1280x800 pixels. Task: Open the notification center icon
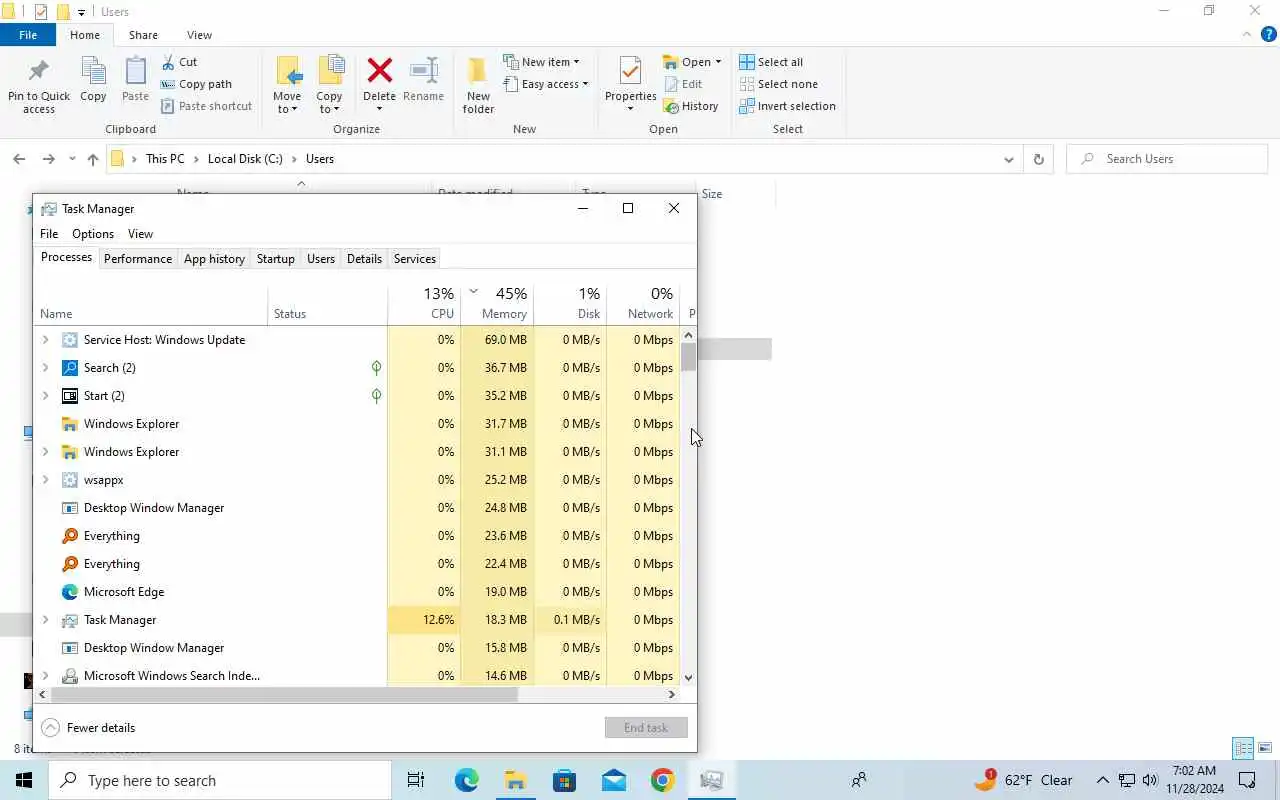[1247, 780]
